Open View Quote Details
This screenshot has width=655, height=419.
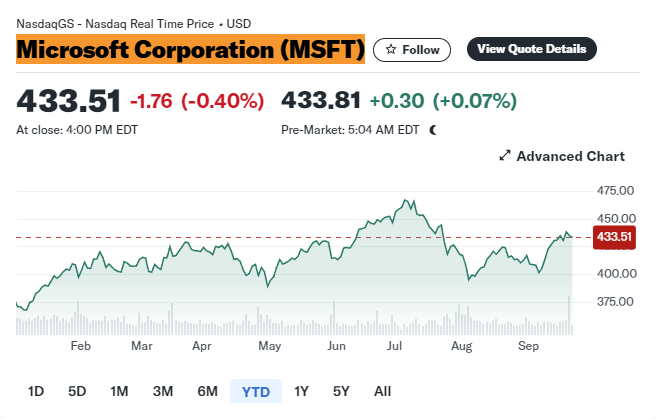point(531,49)
